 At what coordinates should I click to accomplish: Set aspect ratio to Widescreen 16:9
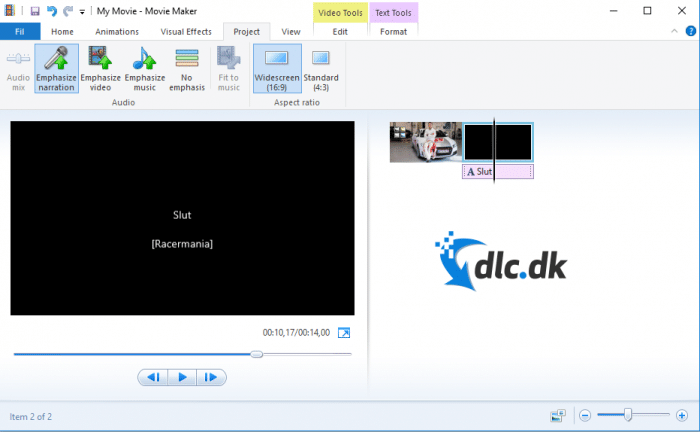(277, 69)
